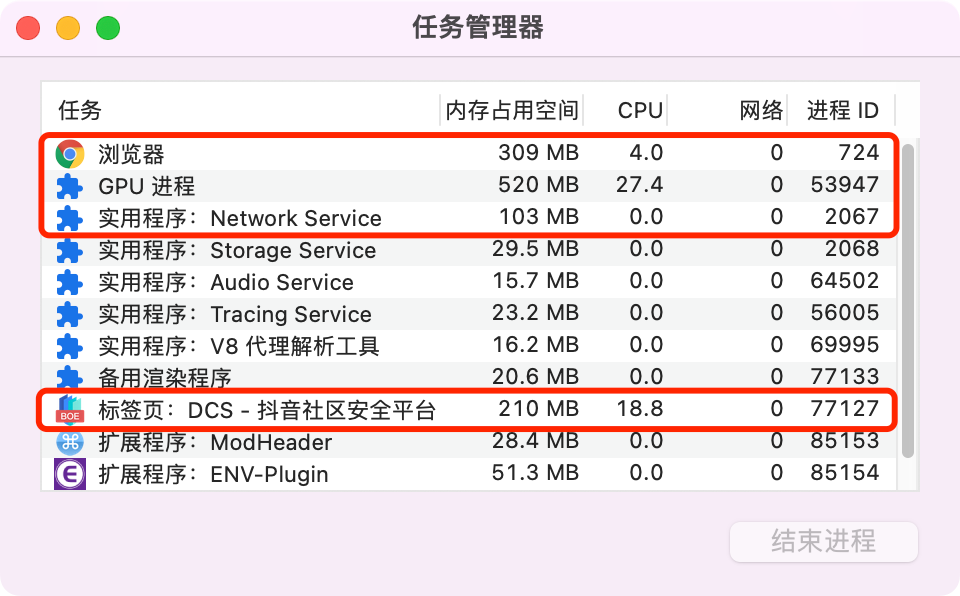Click the ModHeader extension icon
The image size is (960, 596).
pyautogui.click(x=70, y=442)
